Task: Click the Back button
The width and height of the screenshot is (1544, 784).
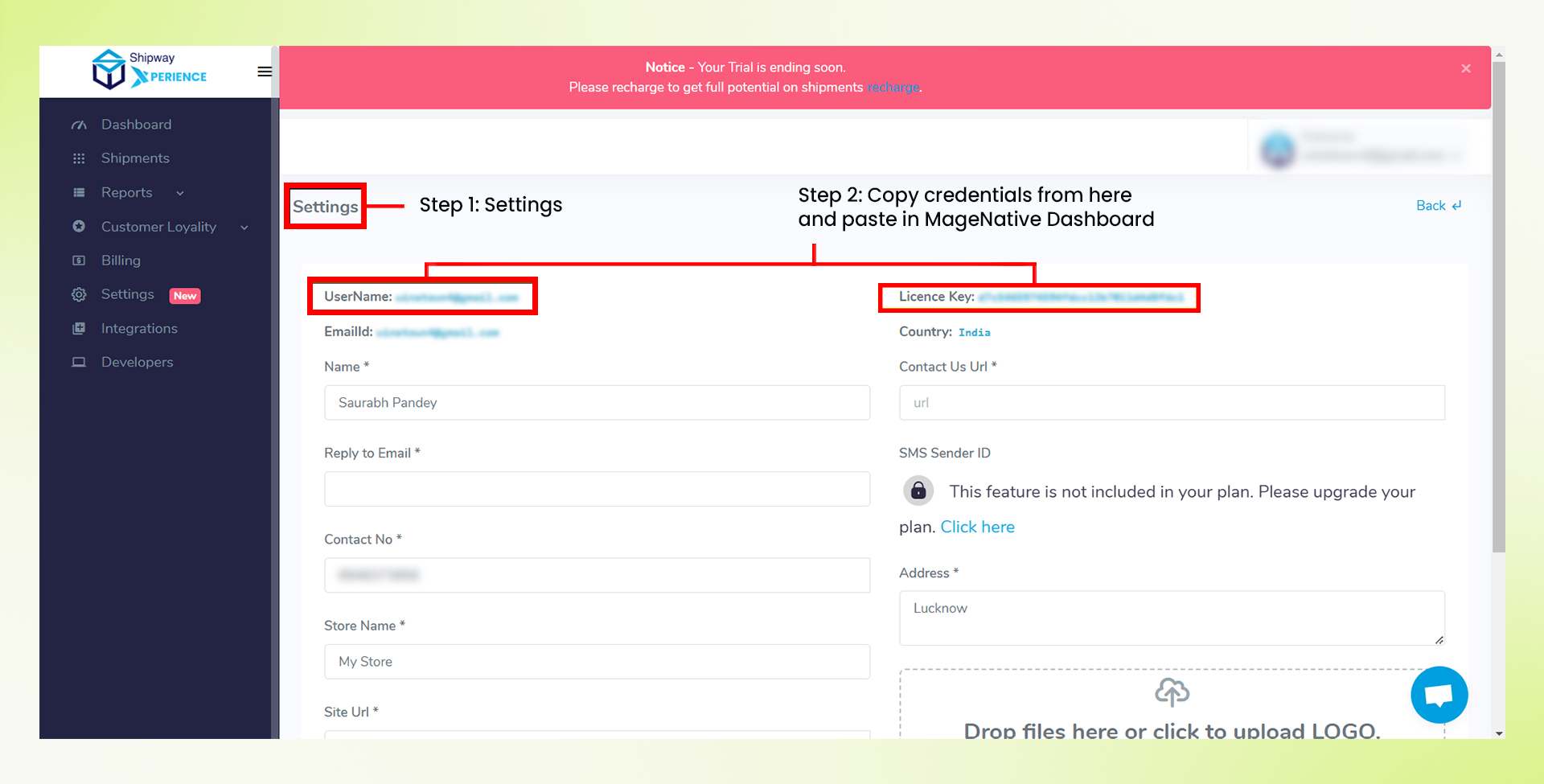Action: coord(1438,205)
